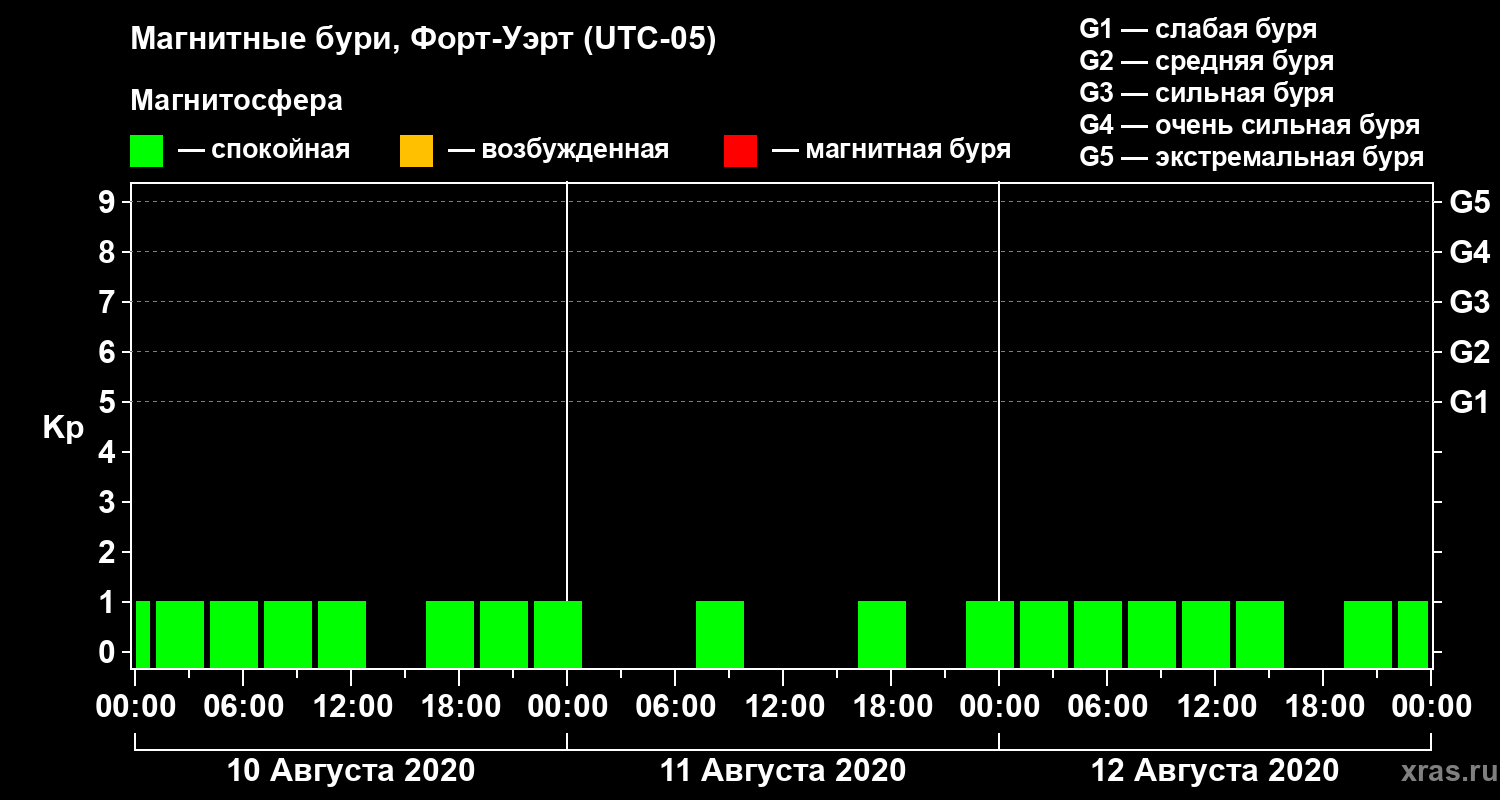The image size is (1500, 800).
Task: Click the 'G2 — средняя буря' legend line
Action: pyautogui.click(x=1207, y=61)
